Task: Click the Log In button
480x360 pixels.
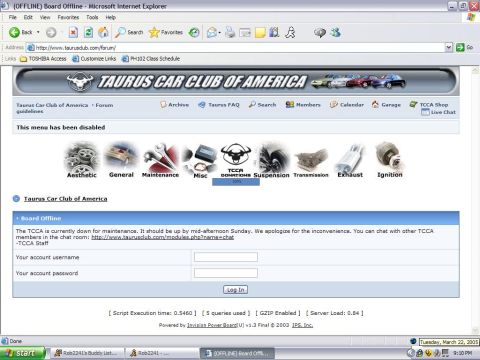Action: tap(235, 290)
